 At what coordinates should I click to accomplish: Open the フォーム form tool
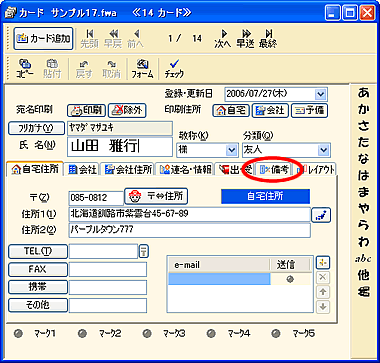[x=142, y=69]
